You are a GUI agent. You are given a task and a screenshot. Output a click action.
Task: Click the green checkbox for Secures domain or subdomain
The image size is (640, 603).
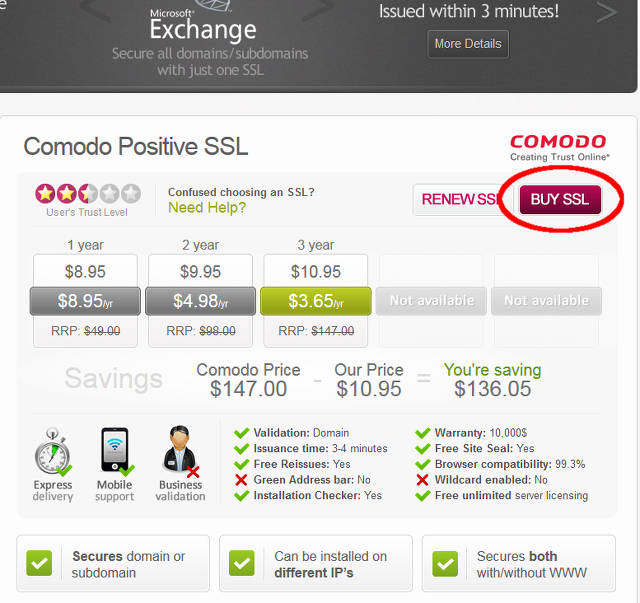point(39,563)
